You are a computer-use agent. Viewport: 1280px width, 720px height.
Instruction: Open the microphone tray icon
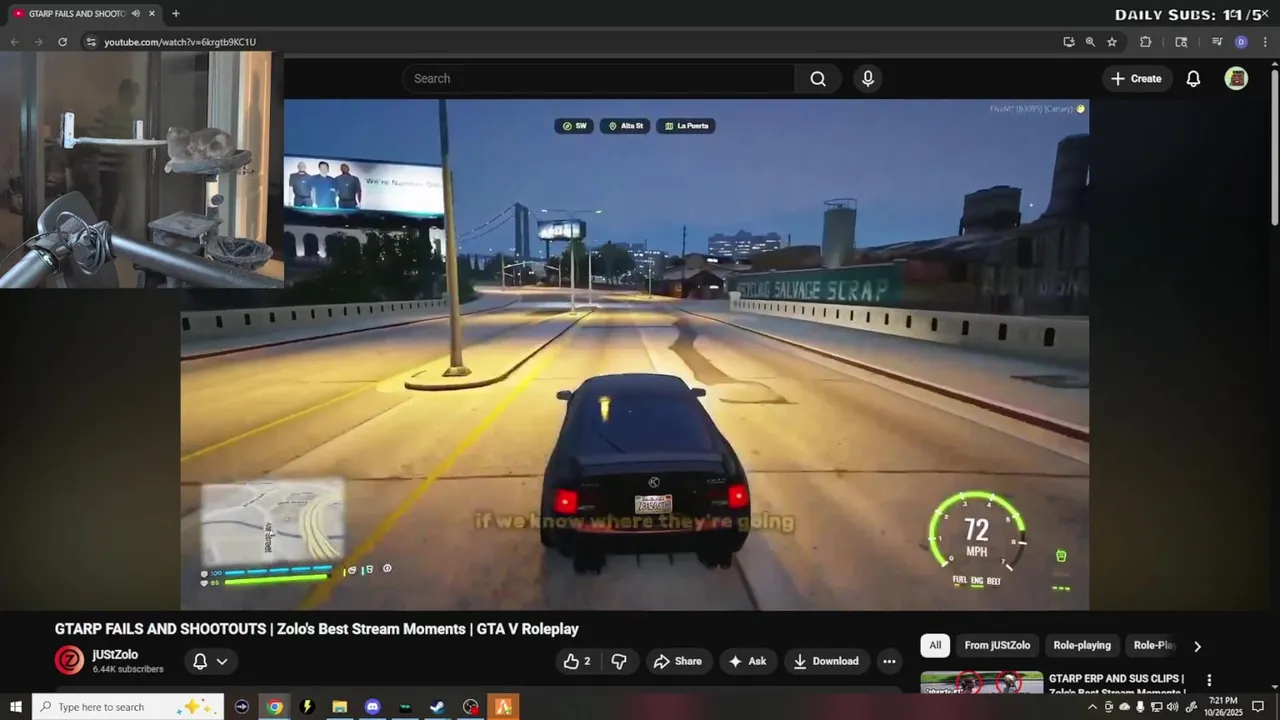coord(1140,707)
